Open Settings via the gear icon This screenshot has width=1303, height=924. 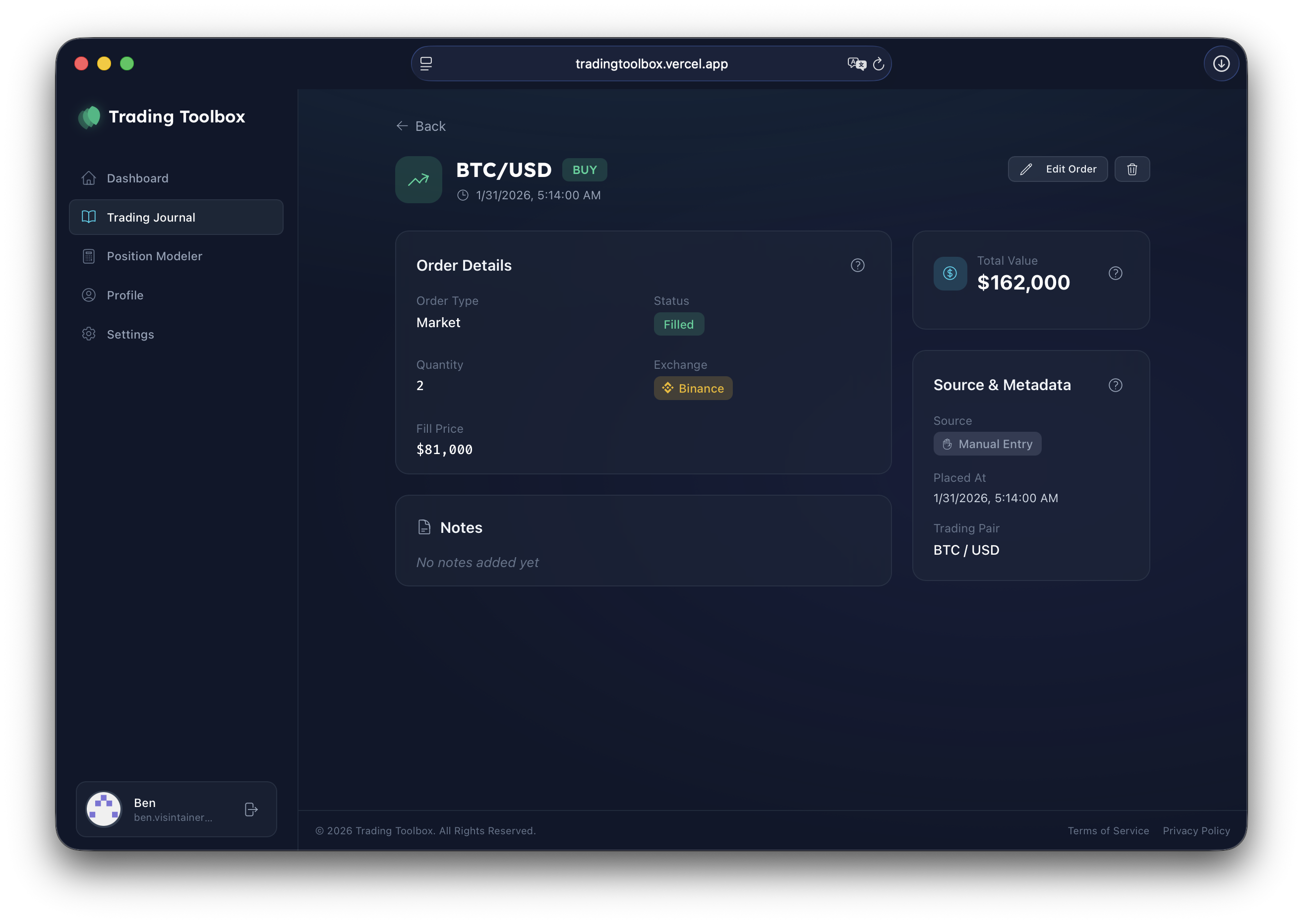(x=89, y=334)
